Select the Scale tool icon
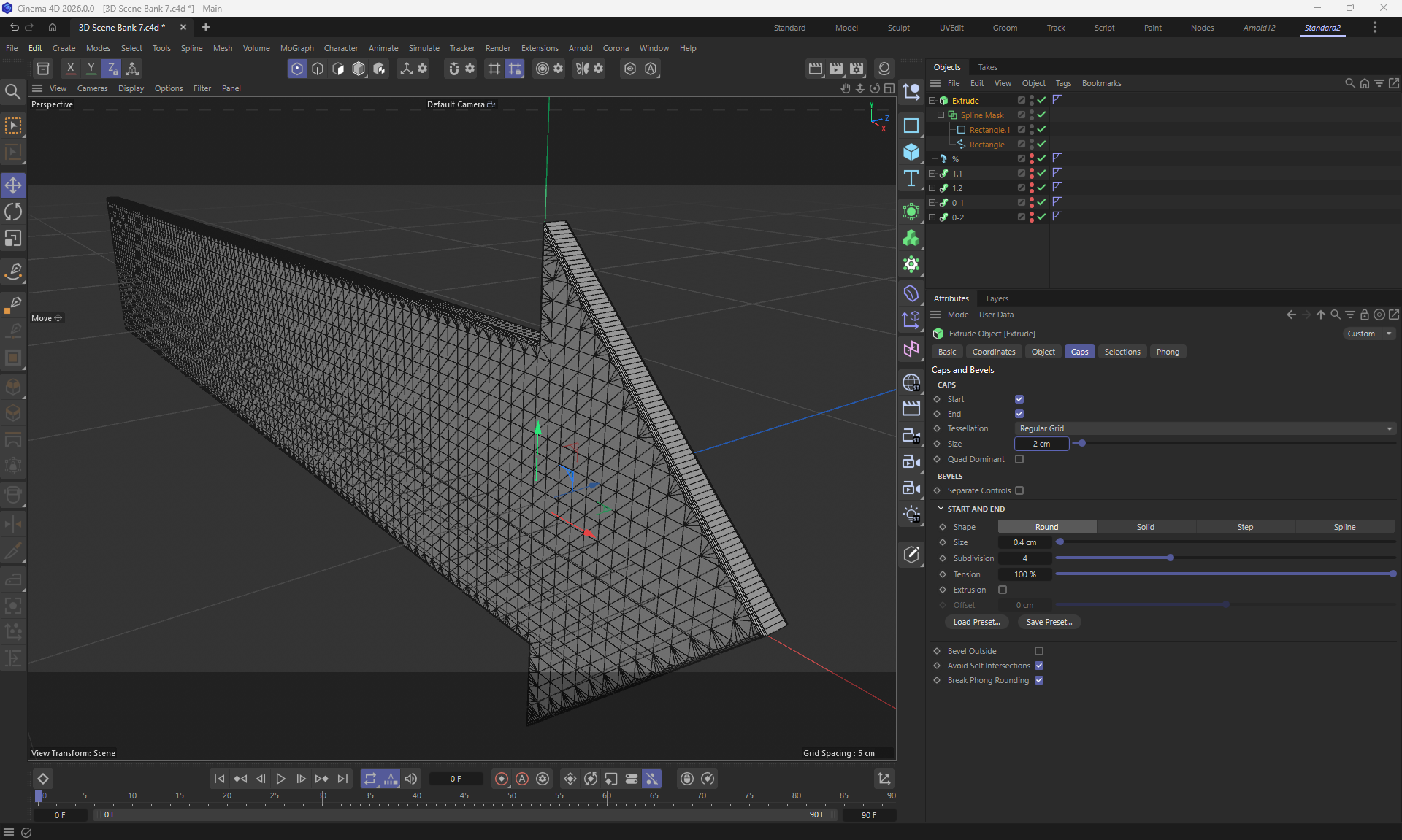 pos(13,239)
